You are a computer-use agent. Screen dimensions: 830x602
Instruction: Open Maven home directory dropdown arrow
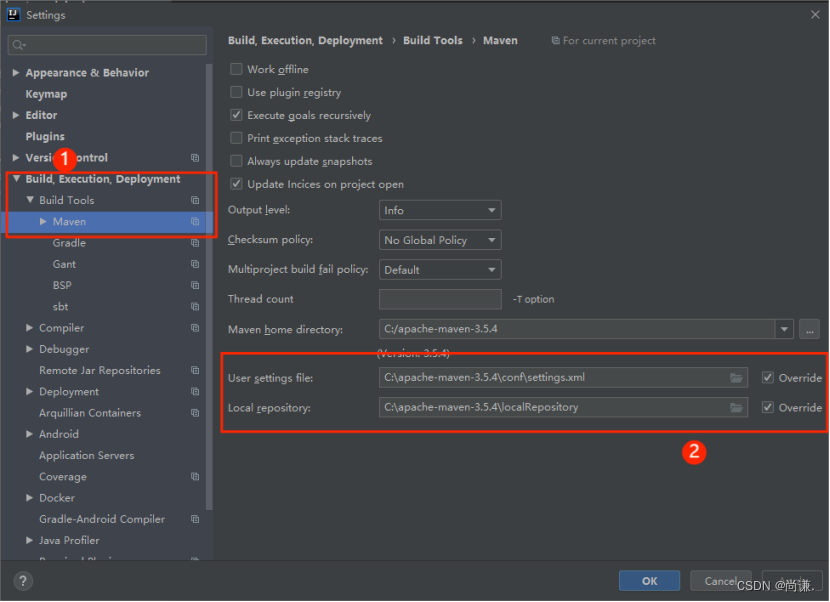click(784, 329)
